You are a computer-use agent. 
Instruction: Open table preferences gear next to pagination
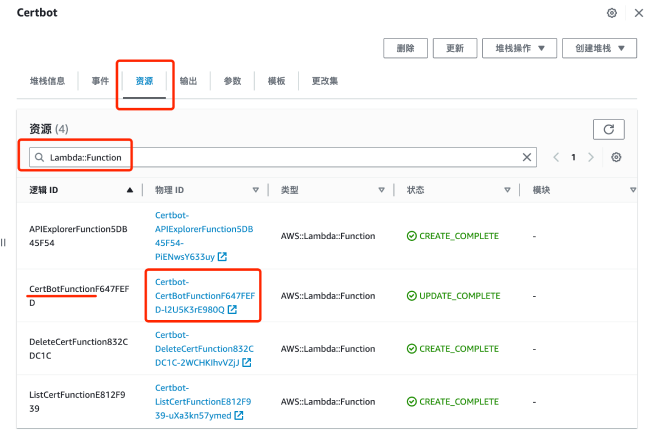click(x=616, y=158)
